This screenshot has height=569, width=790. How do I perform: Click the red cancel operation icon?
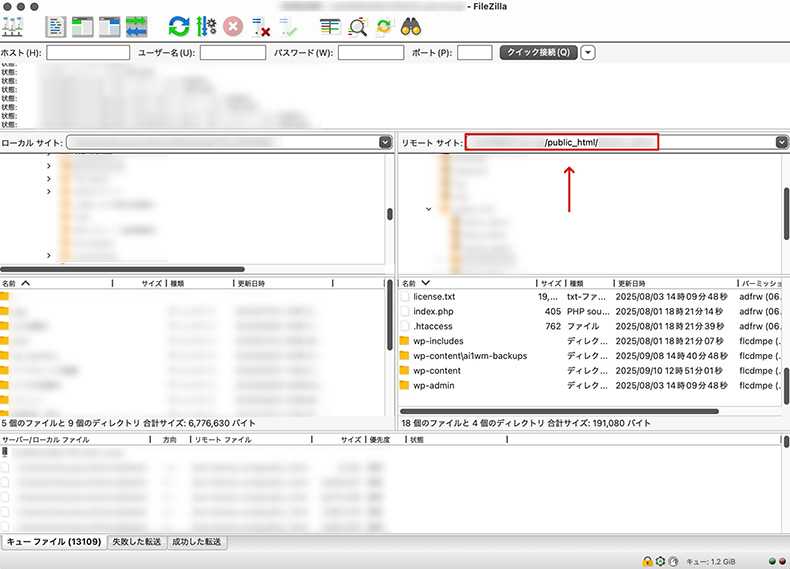coord(232,26)
